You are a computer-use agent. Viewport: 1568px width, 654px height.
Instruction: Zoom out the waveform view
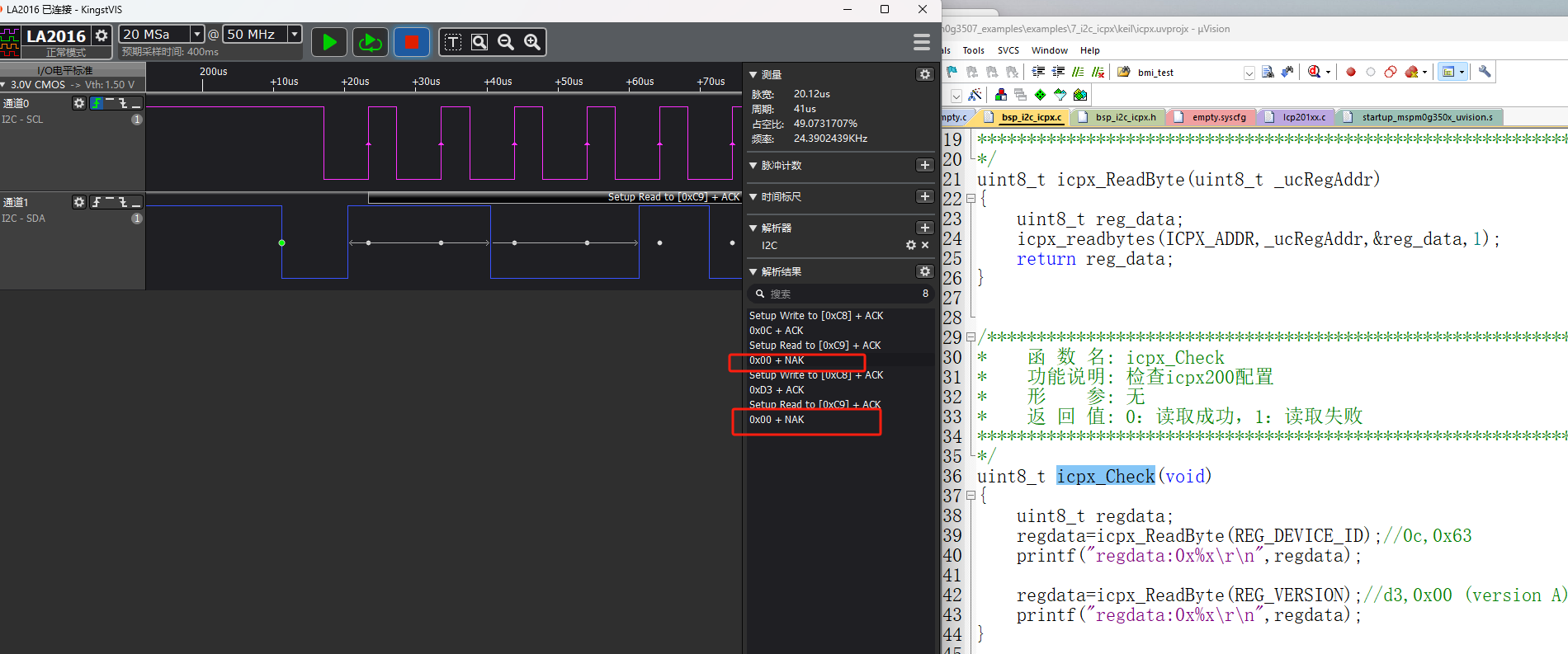[x=506, y=42]
